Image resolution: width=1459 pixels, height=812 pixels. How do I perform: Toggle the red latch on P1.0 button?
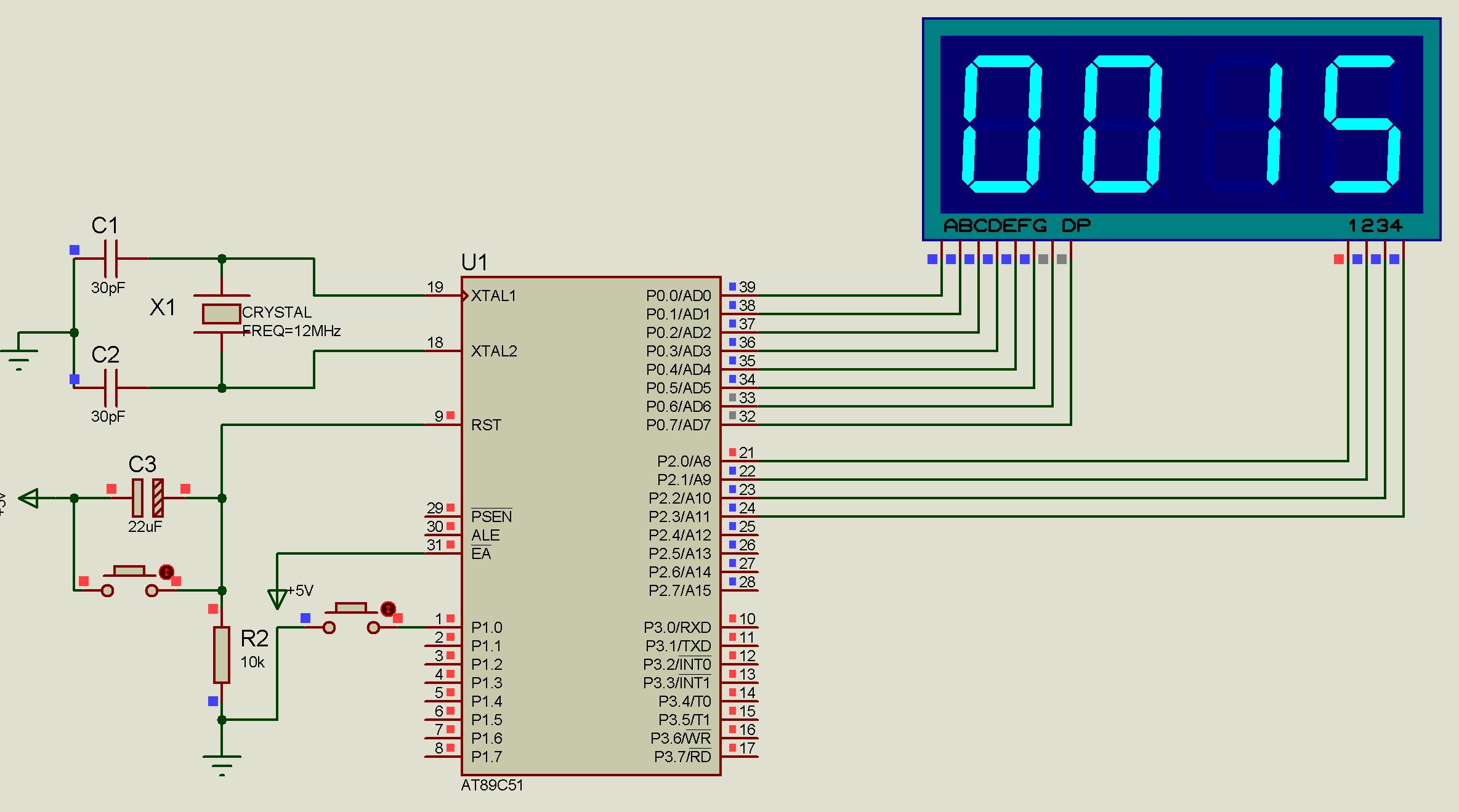(x=387, y=609)
